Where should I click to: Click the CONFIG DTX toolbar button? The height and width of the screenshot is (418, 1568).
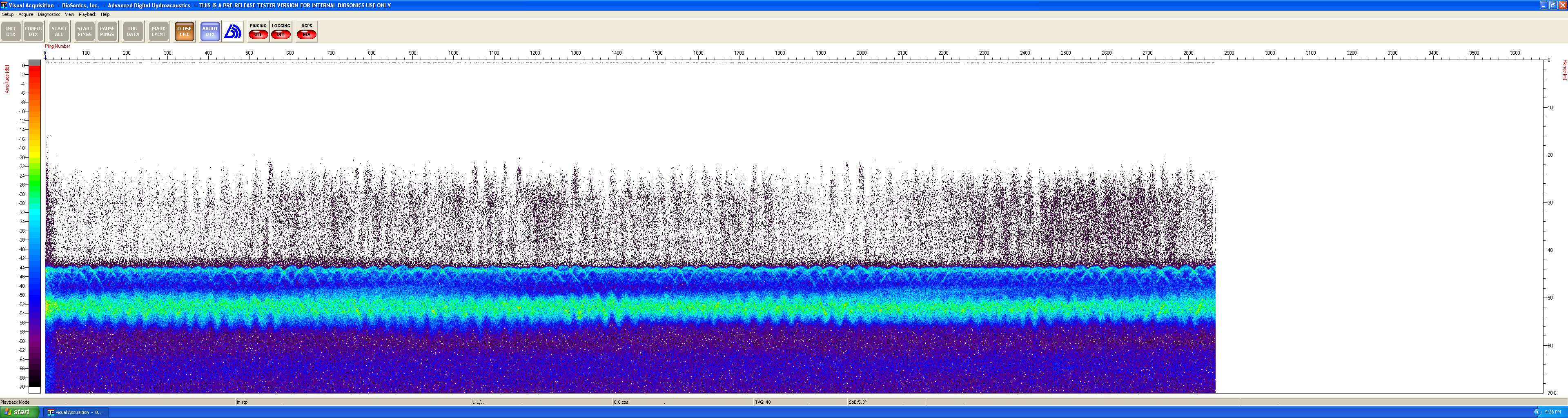[x=33, y=32]
